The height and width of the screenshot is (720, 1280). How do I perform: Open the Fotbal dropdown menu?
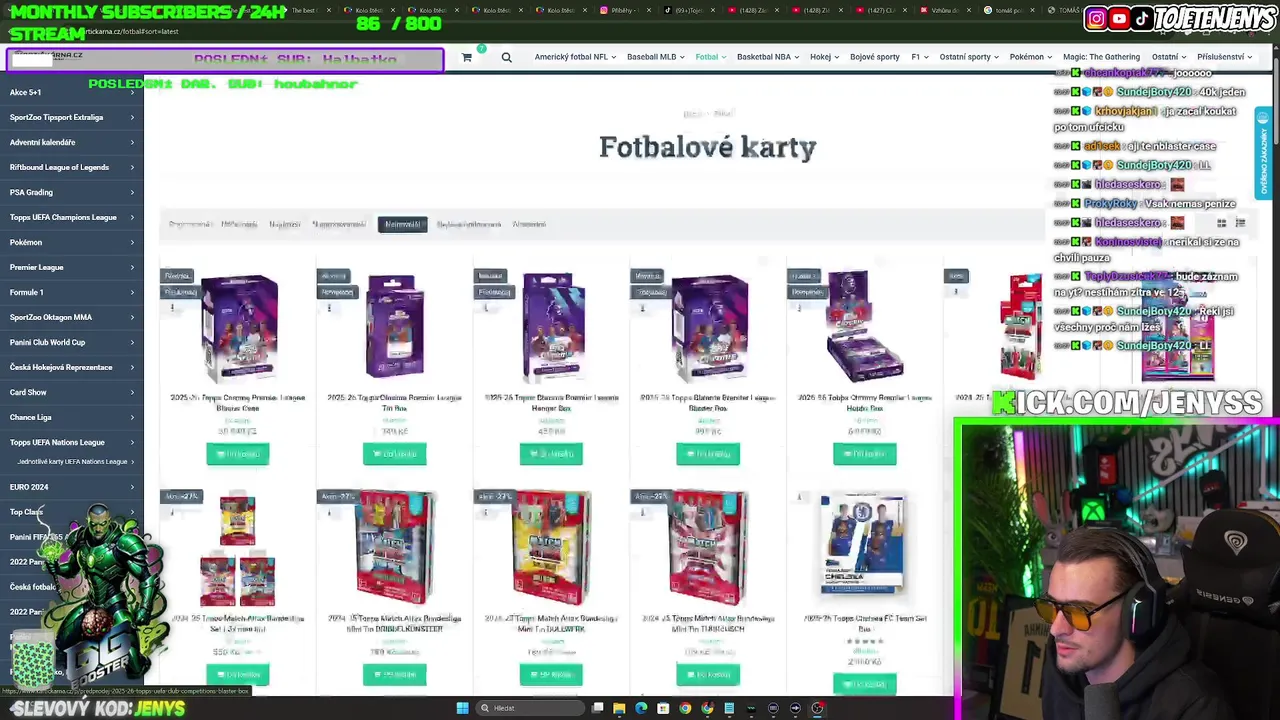coord(710,57)
